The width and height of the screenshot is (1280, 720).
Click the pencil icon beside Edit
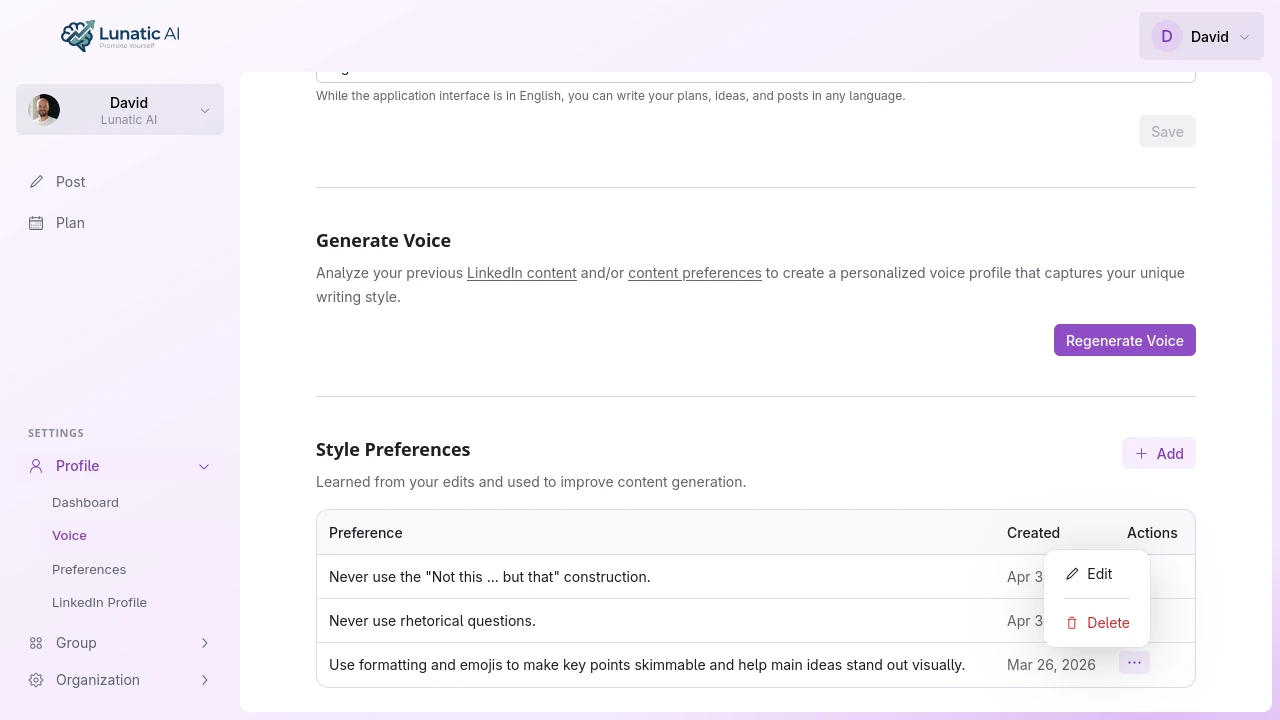pos(1072,574)
